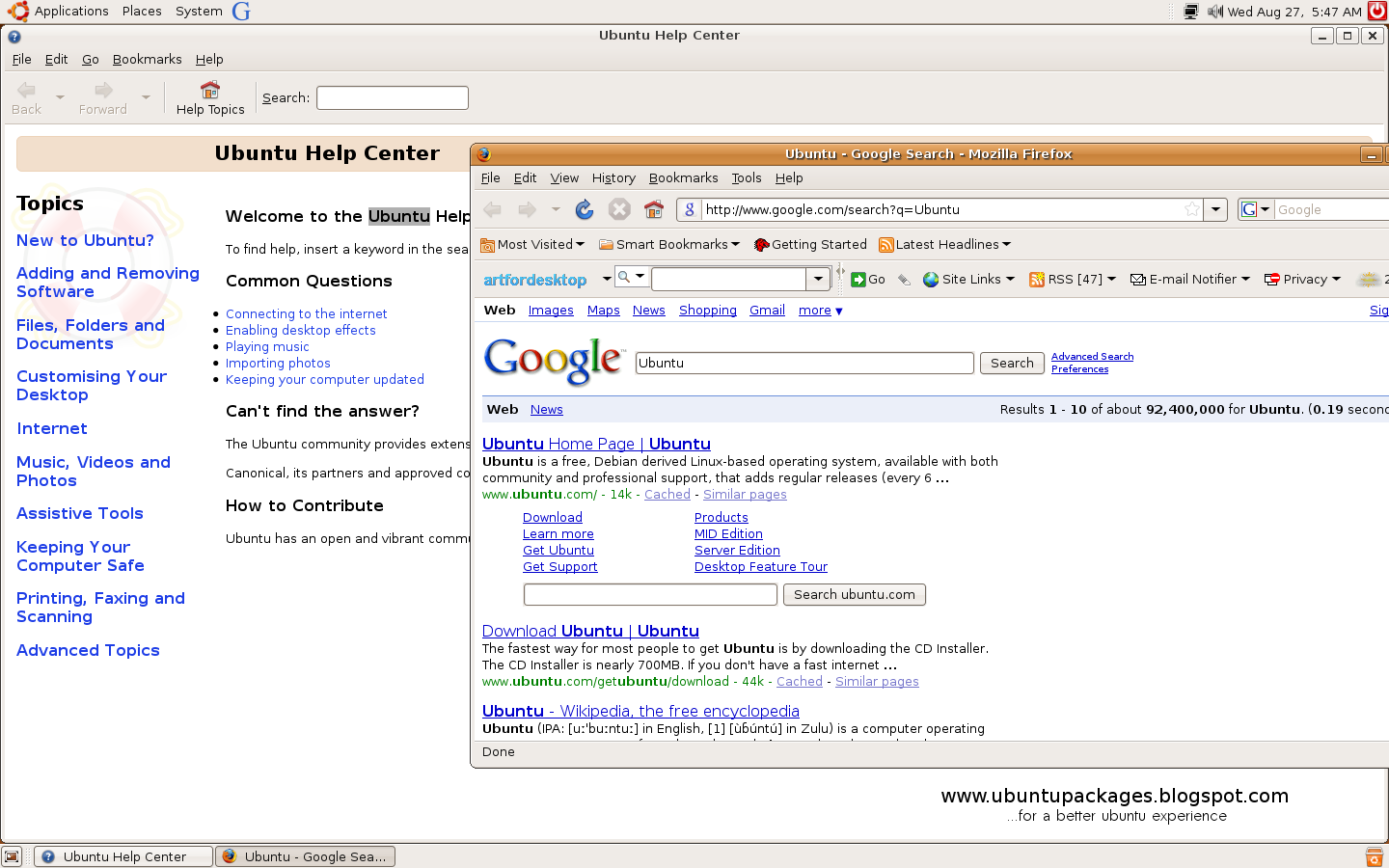
Task: Click the network monitor icon in the top panel
Action: (1191, 12)
